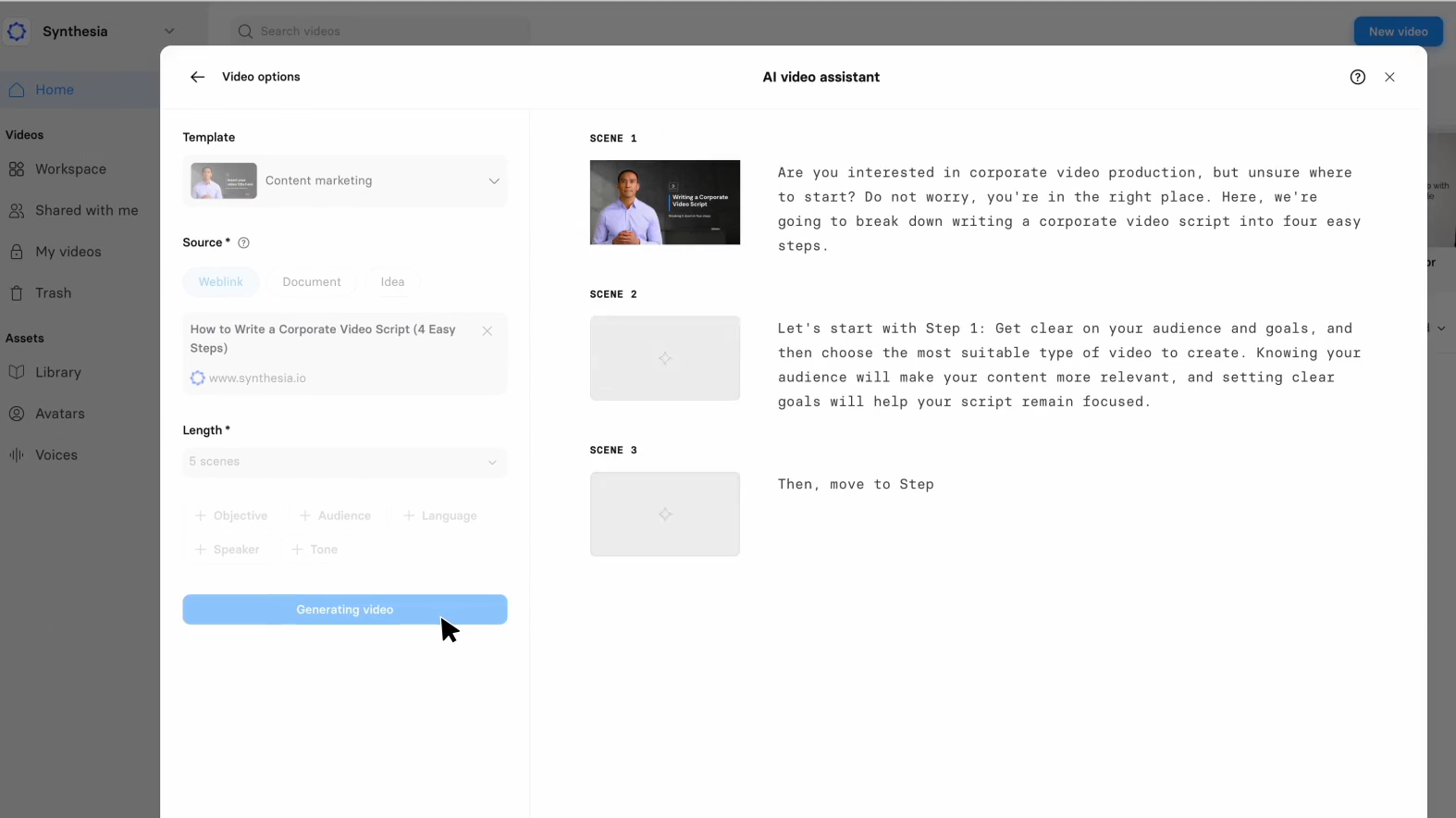This screenshot has height=818, width=1456.
Task: Select the Idea source option
Action: click(392, 281)
